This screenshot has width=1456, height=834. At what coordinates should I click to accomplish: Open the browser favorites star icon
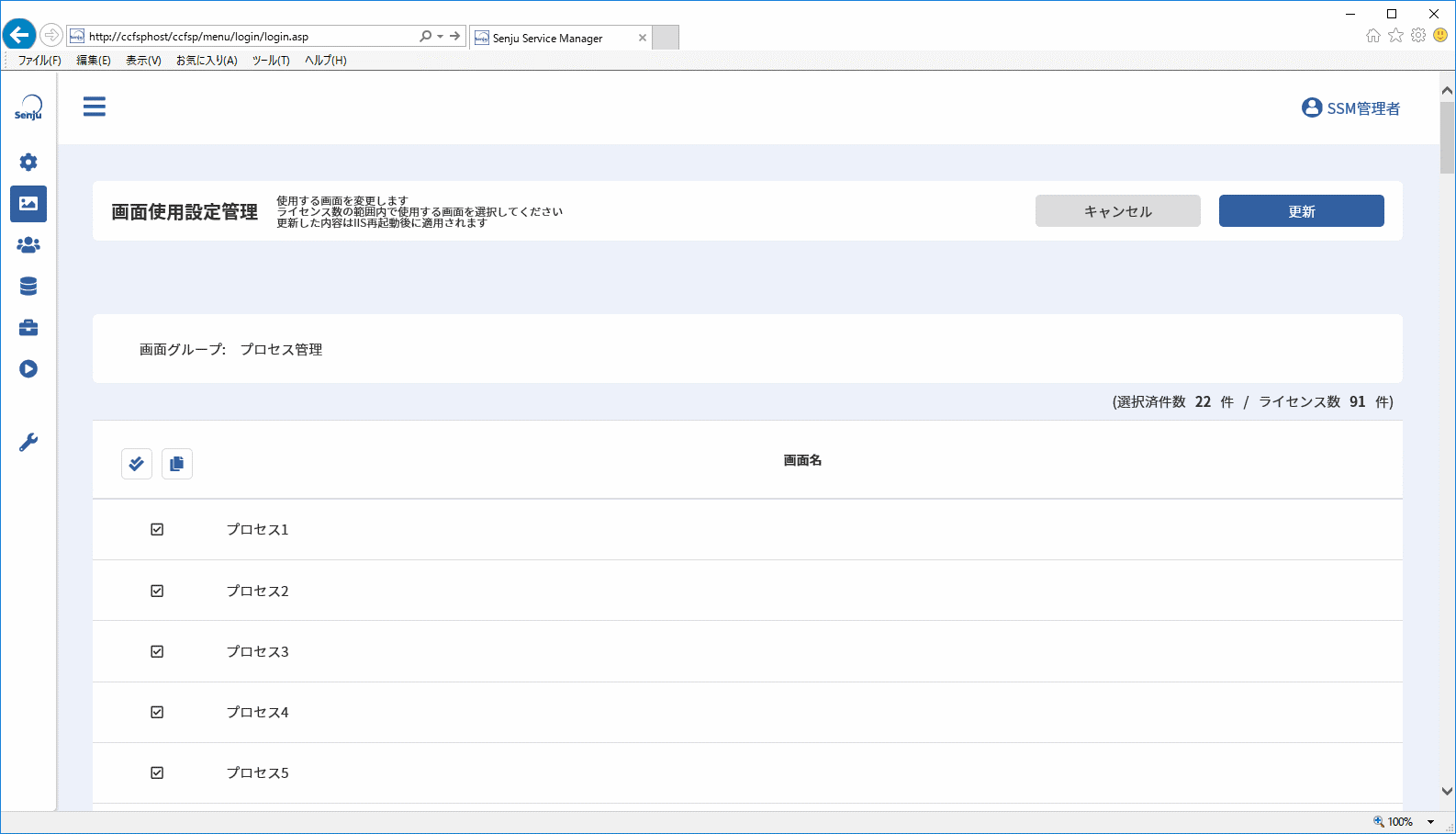click(1396, 36)
